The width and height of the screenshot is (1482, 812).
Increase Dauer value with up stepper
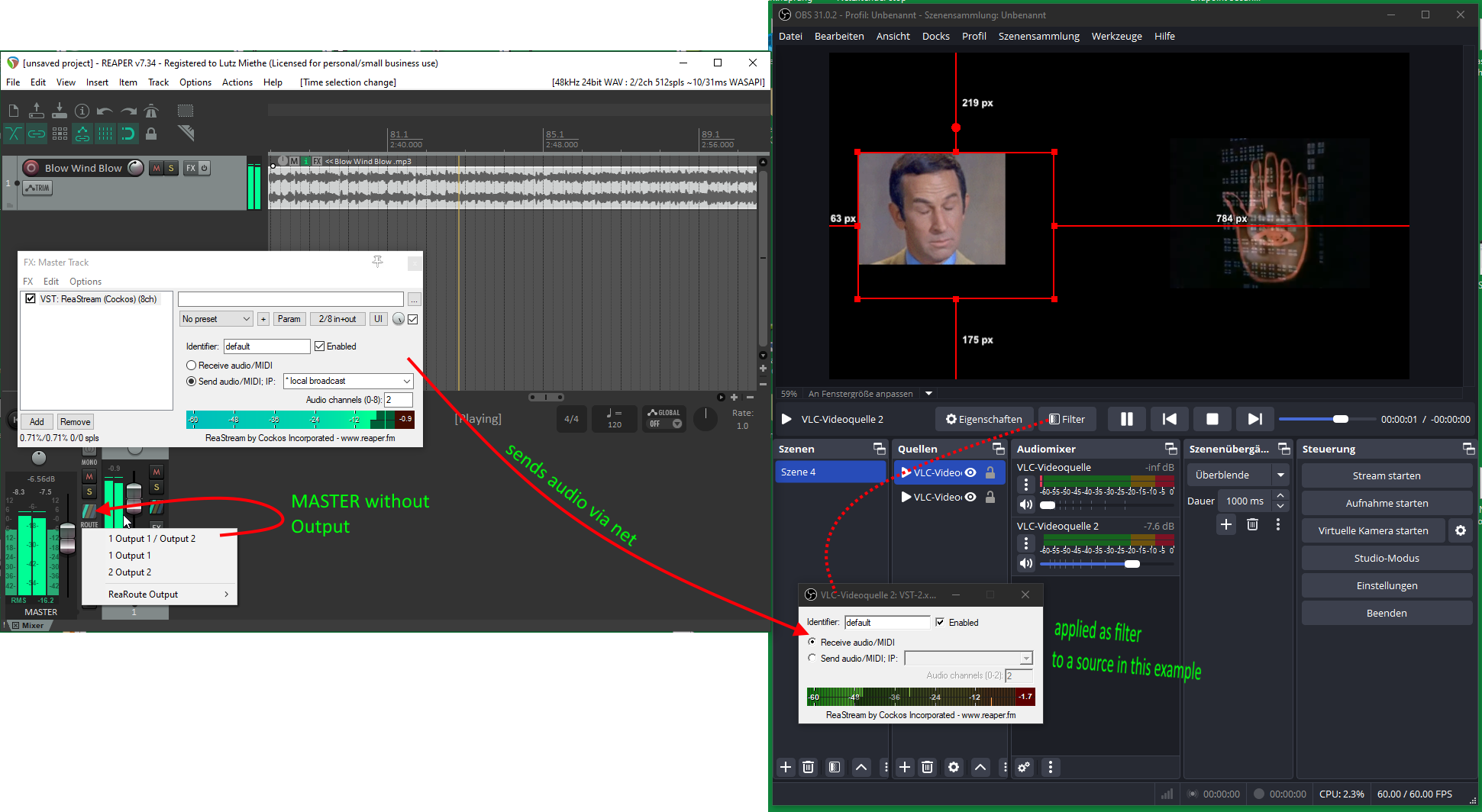1281,496
